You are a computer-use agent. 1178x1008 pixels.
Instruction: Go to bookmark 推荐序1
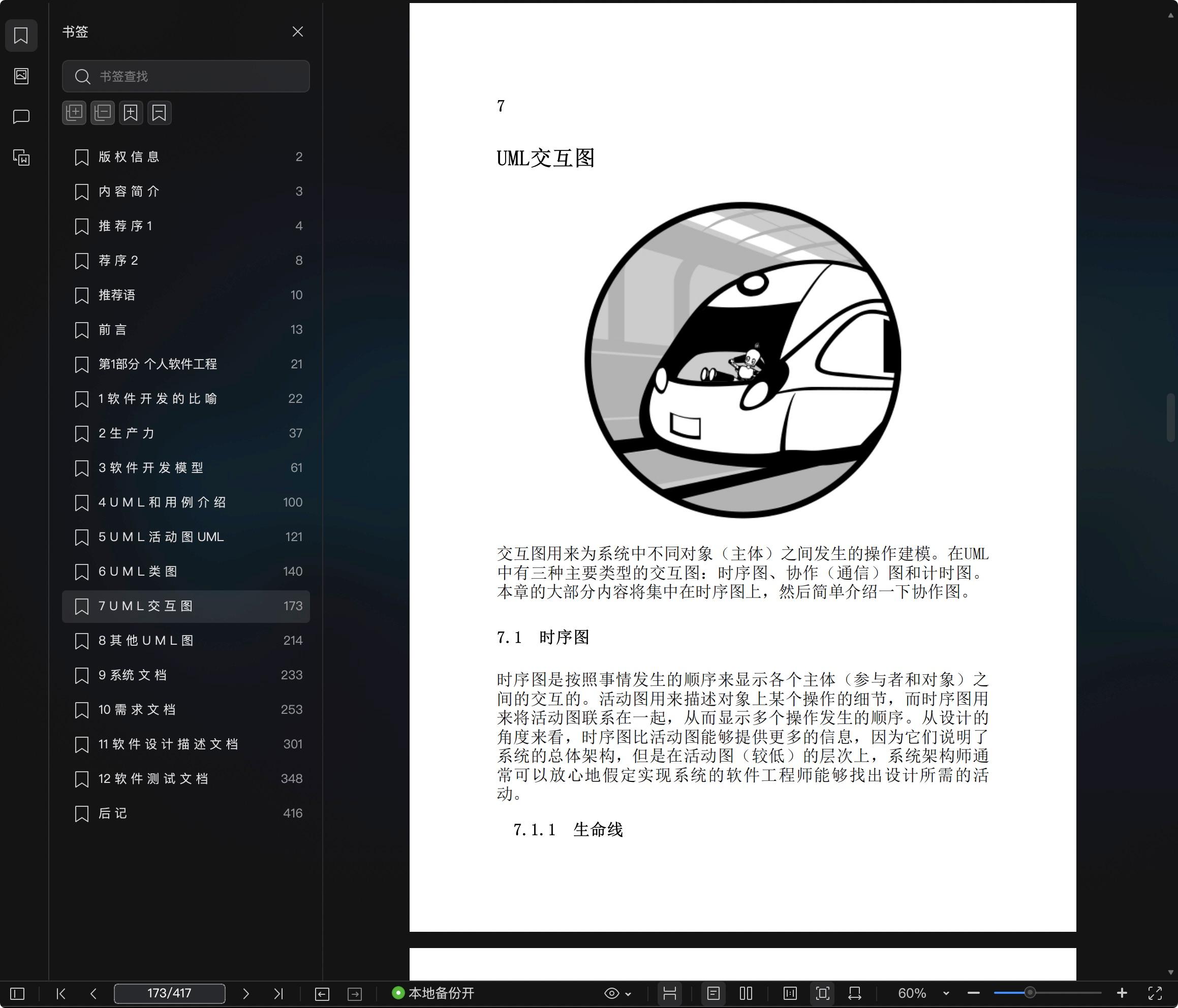186,226
